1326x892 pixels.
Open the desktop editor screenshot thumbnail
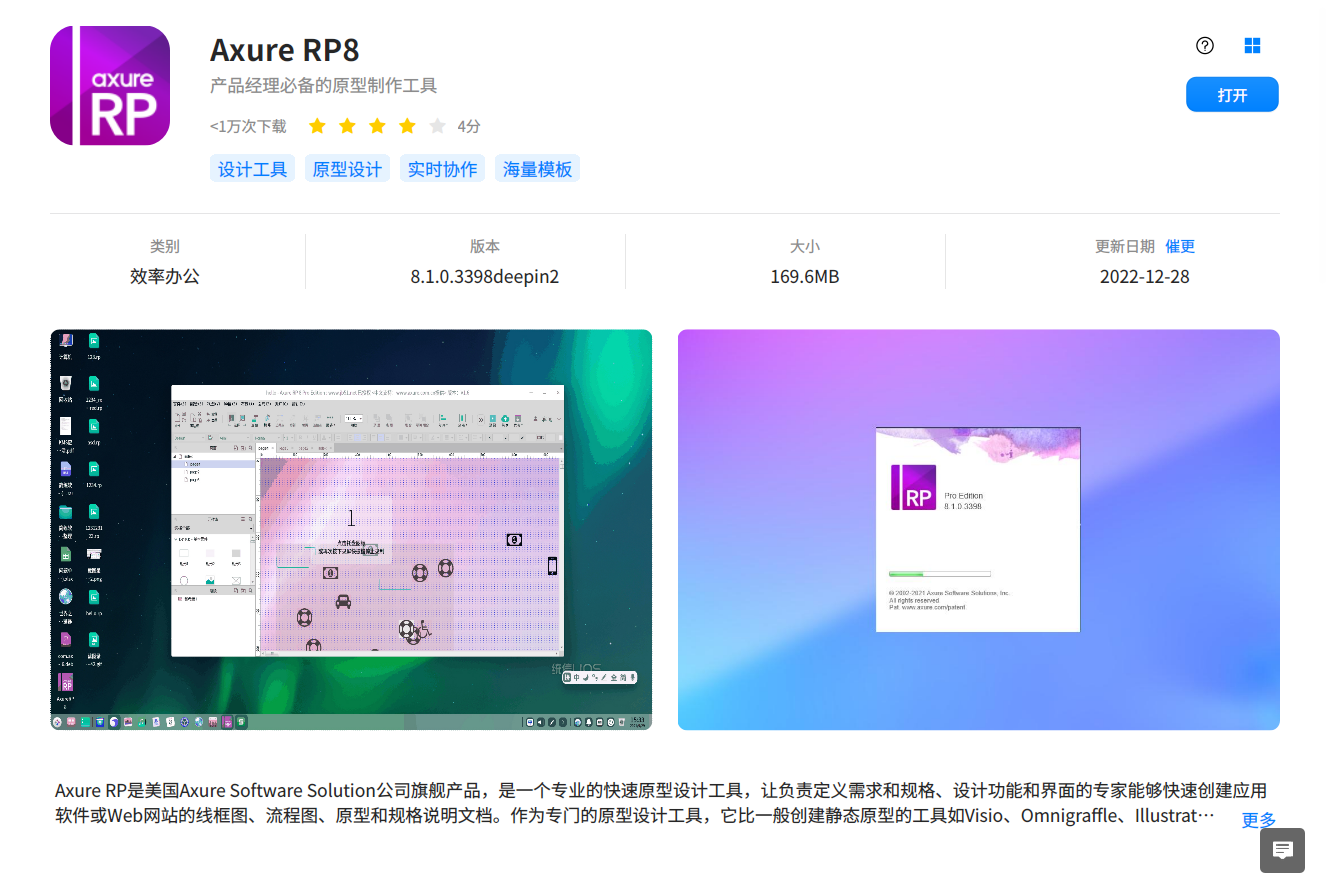351,530
